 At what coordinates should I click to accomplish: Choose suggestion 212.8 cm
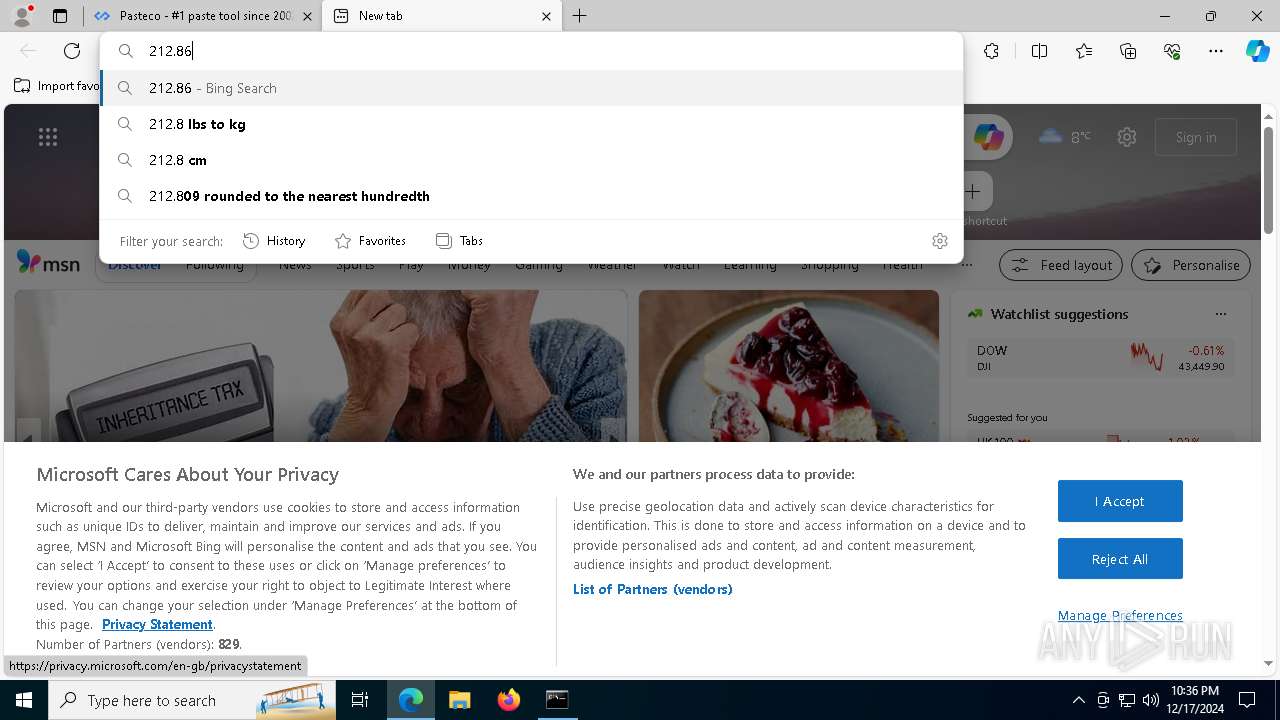(x=532, y=160)
